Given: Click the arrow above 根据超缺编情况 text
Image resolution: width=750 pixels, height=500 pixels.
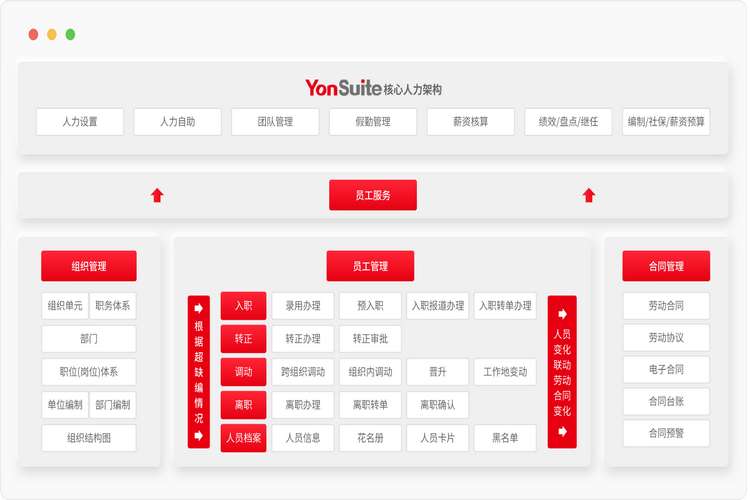Looking at the screenshot, I should [x=198, y=308].
